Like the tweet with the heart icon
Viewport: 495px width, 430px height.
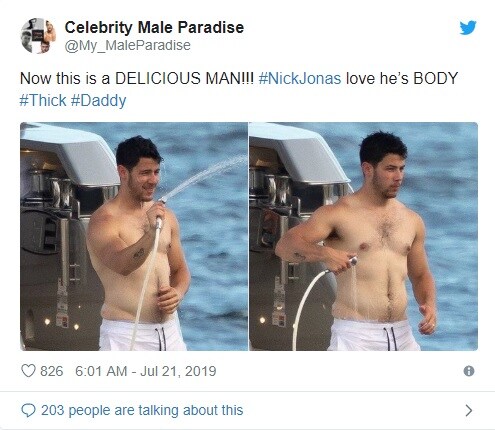(x=28, y=371)
